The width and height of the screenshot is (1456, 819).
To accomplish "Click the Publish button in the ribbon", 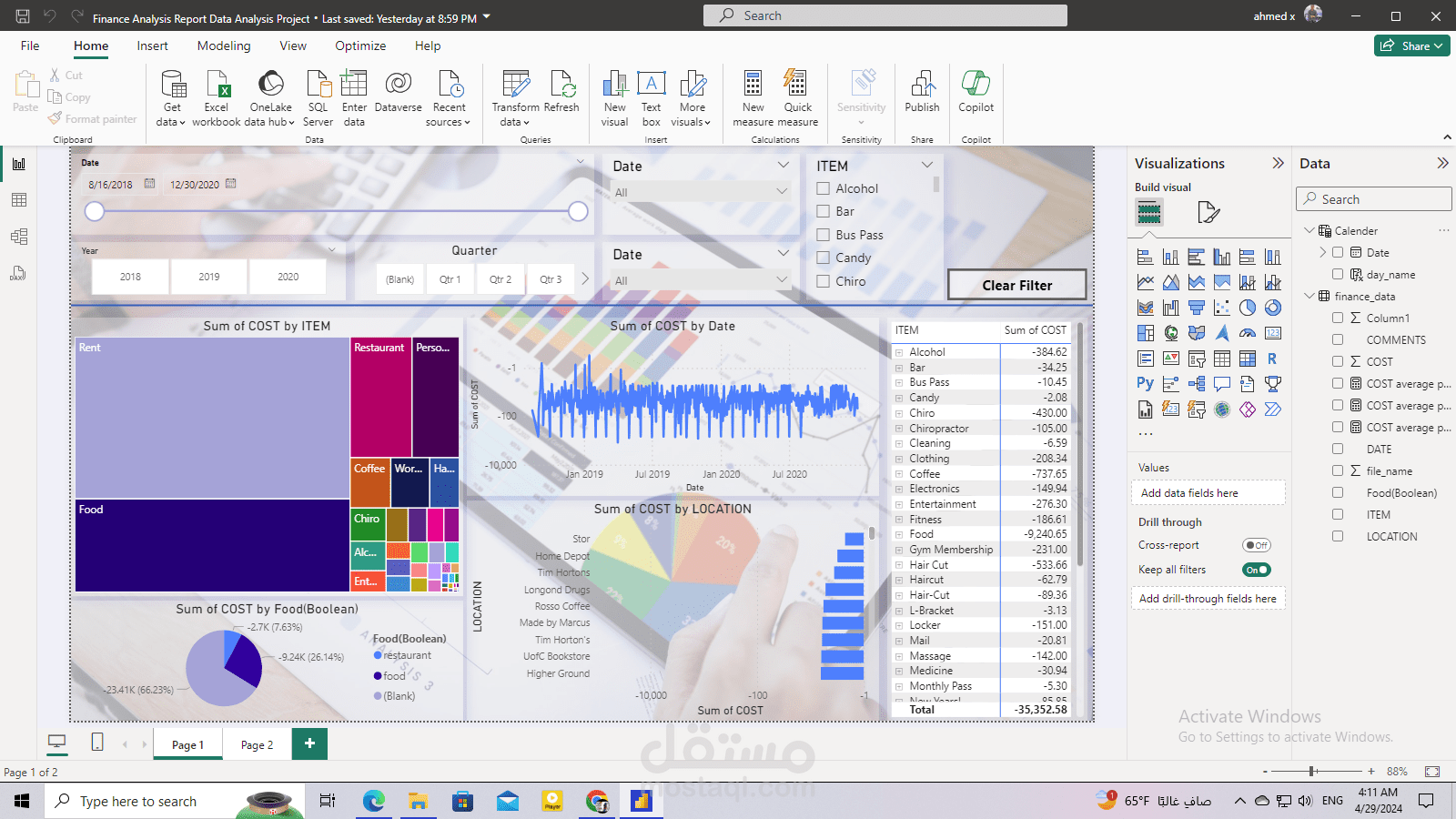I will coord(922,96).
